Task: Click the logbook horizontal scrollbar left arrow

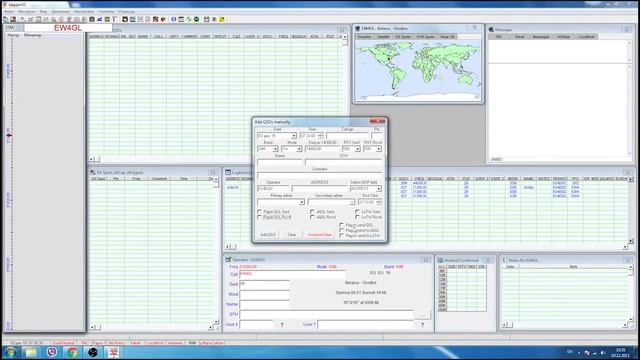Action: pos(227,247)
